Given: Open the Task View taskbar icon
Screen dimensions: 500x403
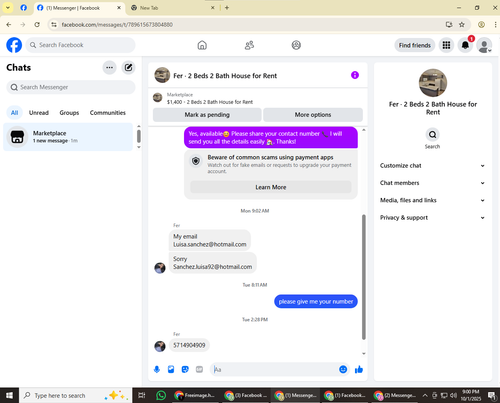Looking at the screenshot, I should [142, 395].
